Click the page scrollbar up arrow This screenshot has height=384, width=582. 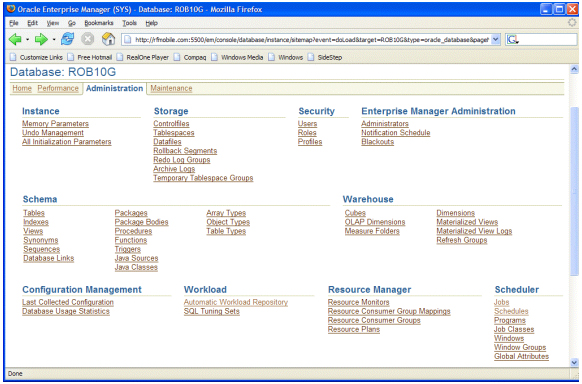tap(574, 69)
